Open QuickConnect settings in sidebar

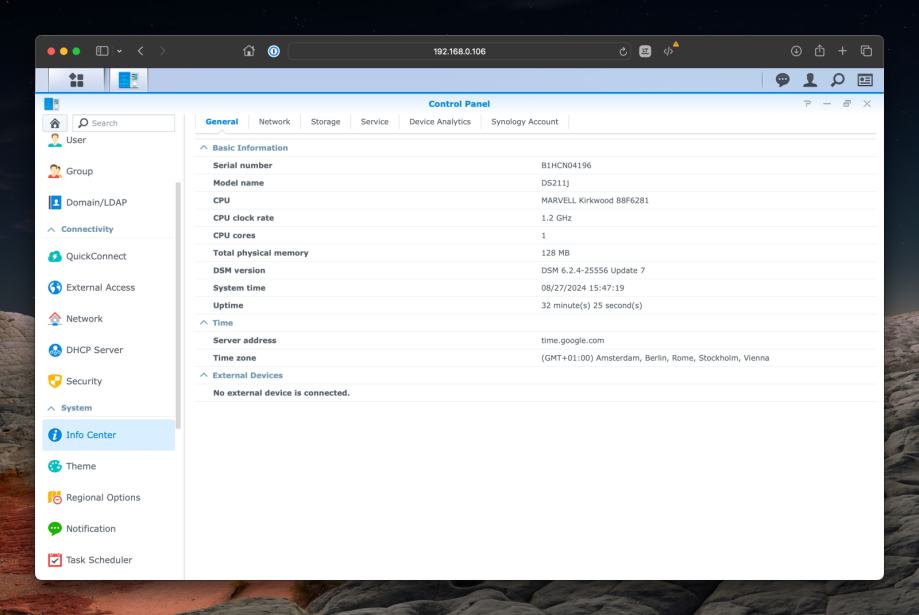click(x=96, y=256)
